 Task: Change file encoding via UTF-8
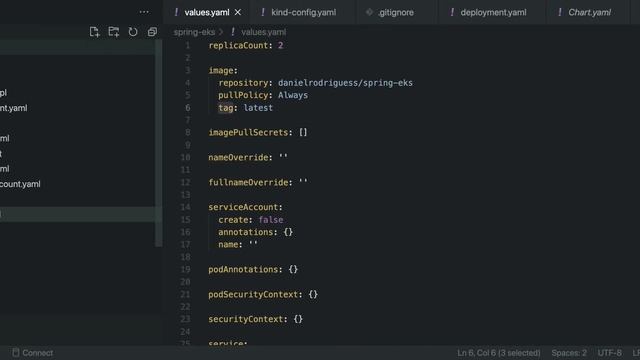609,353
